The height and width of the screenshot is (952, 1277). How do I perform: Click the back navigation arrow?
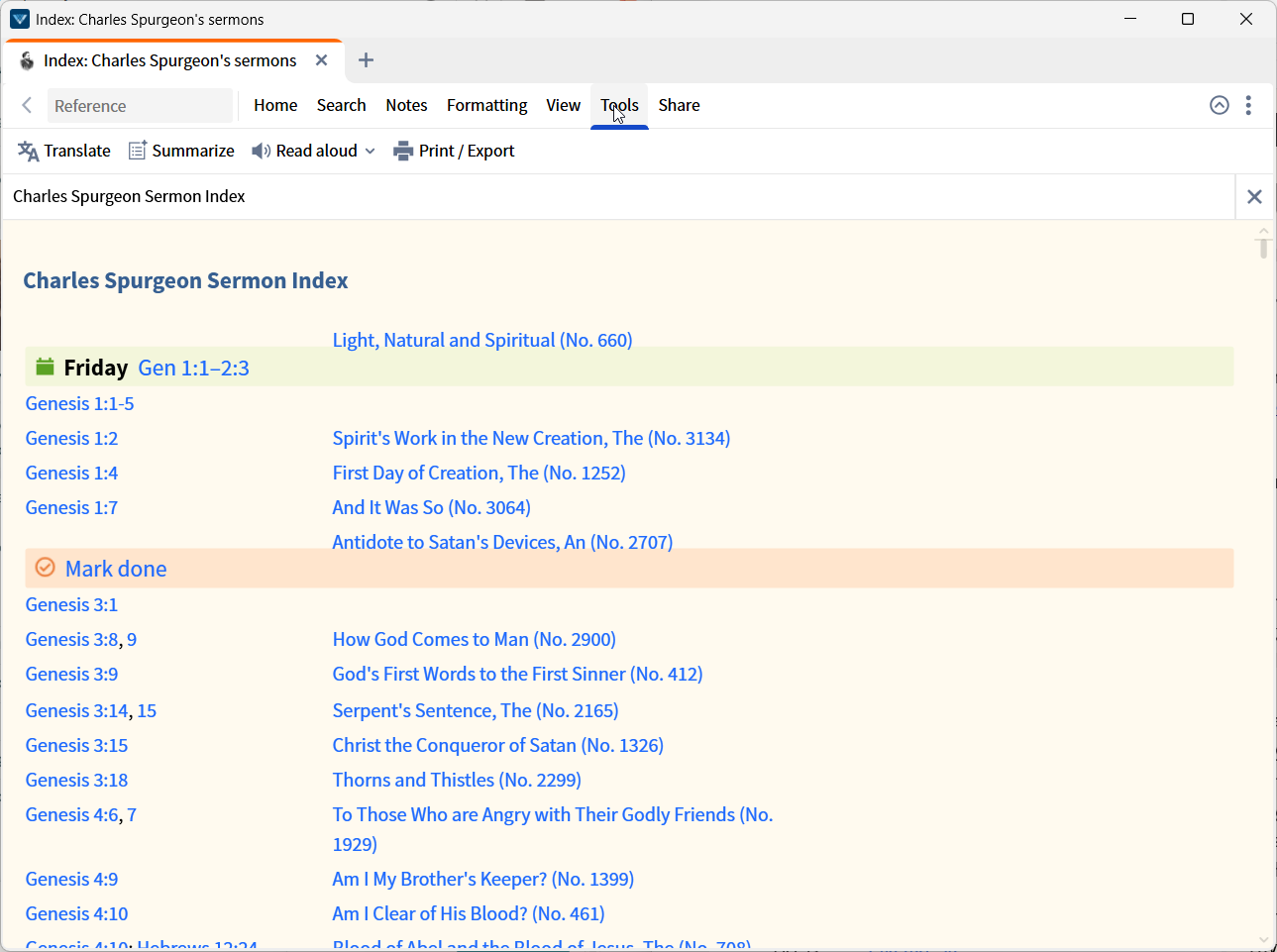(27, 105)
